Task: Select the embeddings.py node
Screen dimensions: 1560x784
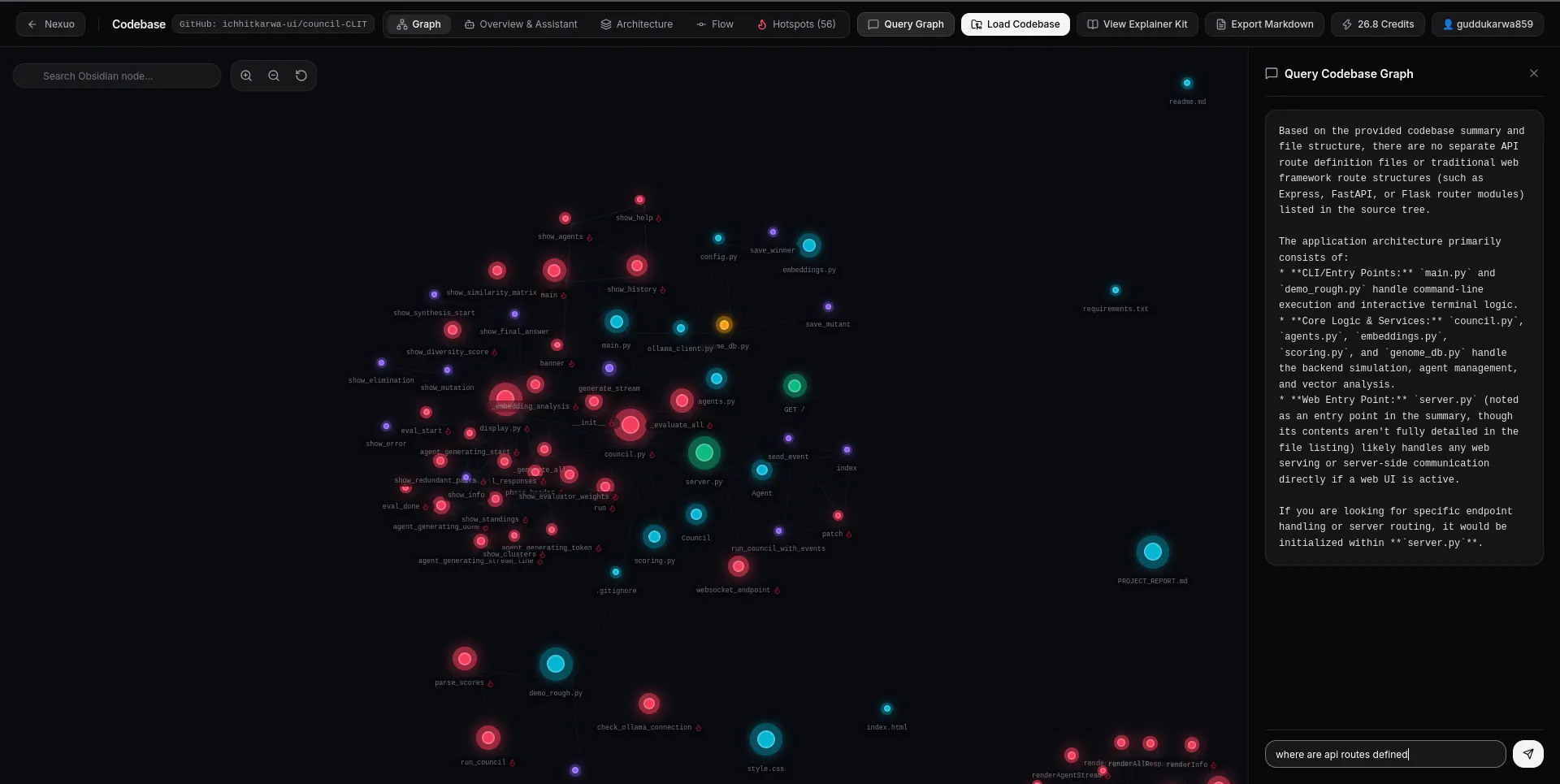Action: (809, 245)
